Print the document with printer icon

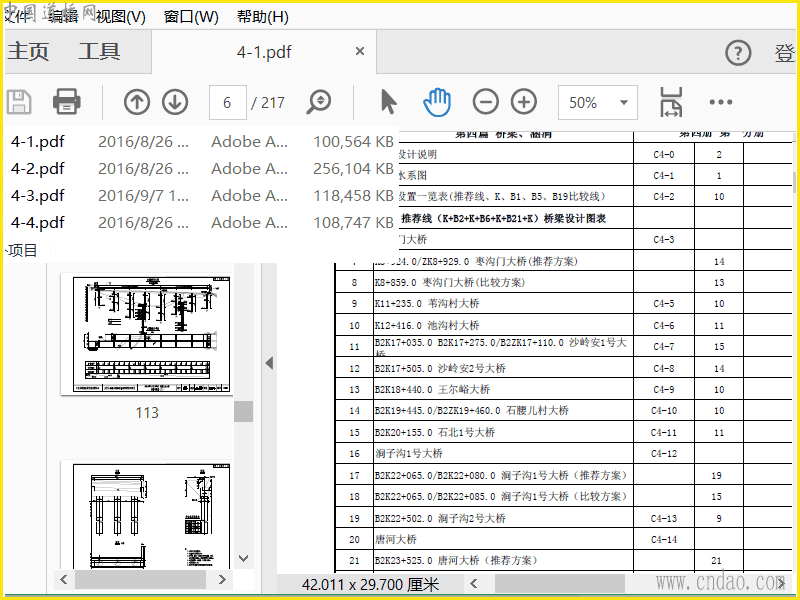66,102
